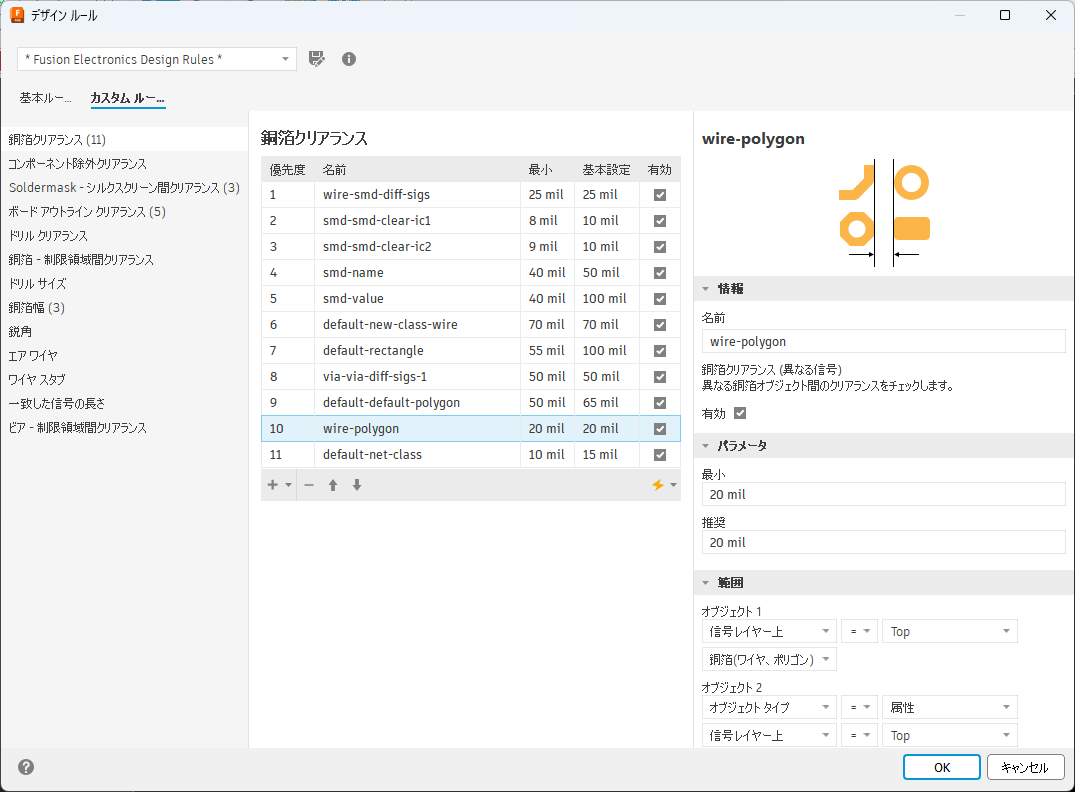Click the 名前 input field with wire-polygon
Viewport: 1075px width, 792px height.
883,341
